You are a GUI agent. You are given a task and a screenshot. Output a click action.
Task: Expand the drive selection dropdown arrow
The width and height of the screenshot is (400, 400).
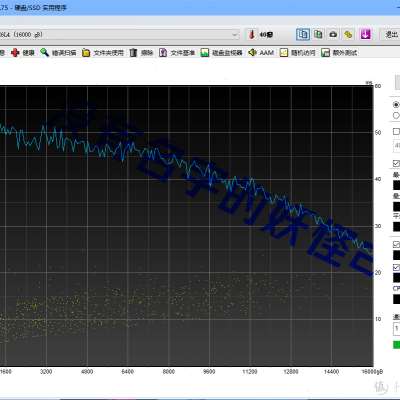tap(235, 34)
